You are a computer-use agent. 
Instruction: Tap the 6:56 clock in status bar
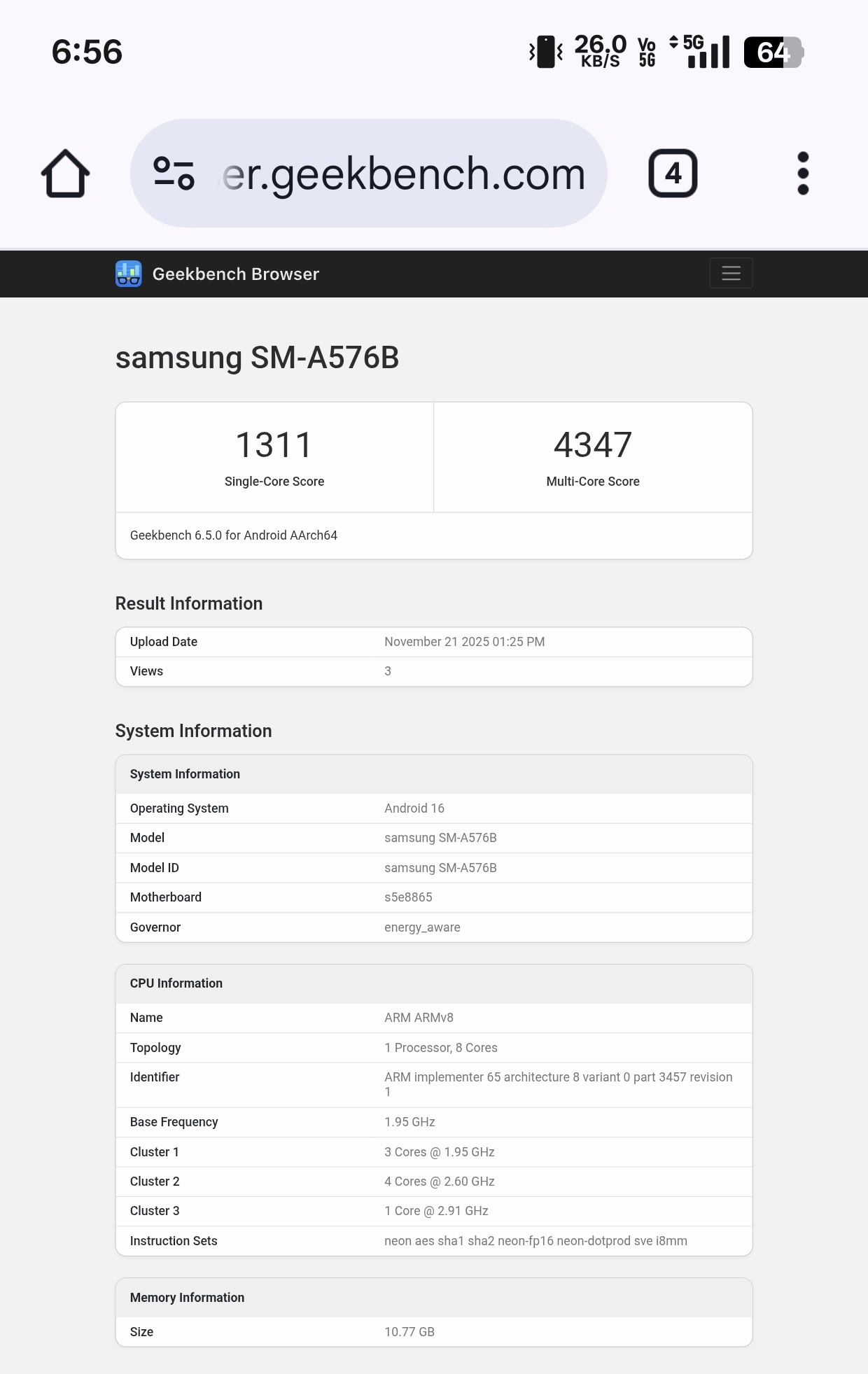coord(87,52)
